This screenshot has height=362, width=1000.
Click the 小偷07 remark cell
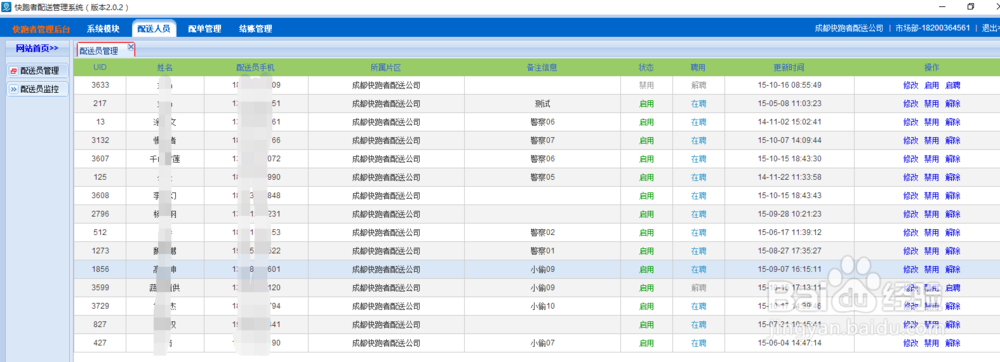(x=542, y=344)
